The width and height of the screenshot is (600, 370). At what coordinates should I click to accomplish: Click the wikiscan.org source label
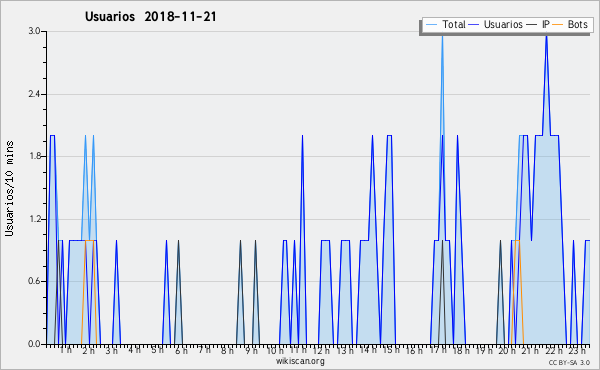[x=300, y=361]
